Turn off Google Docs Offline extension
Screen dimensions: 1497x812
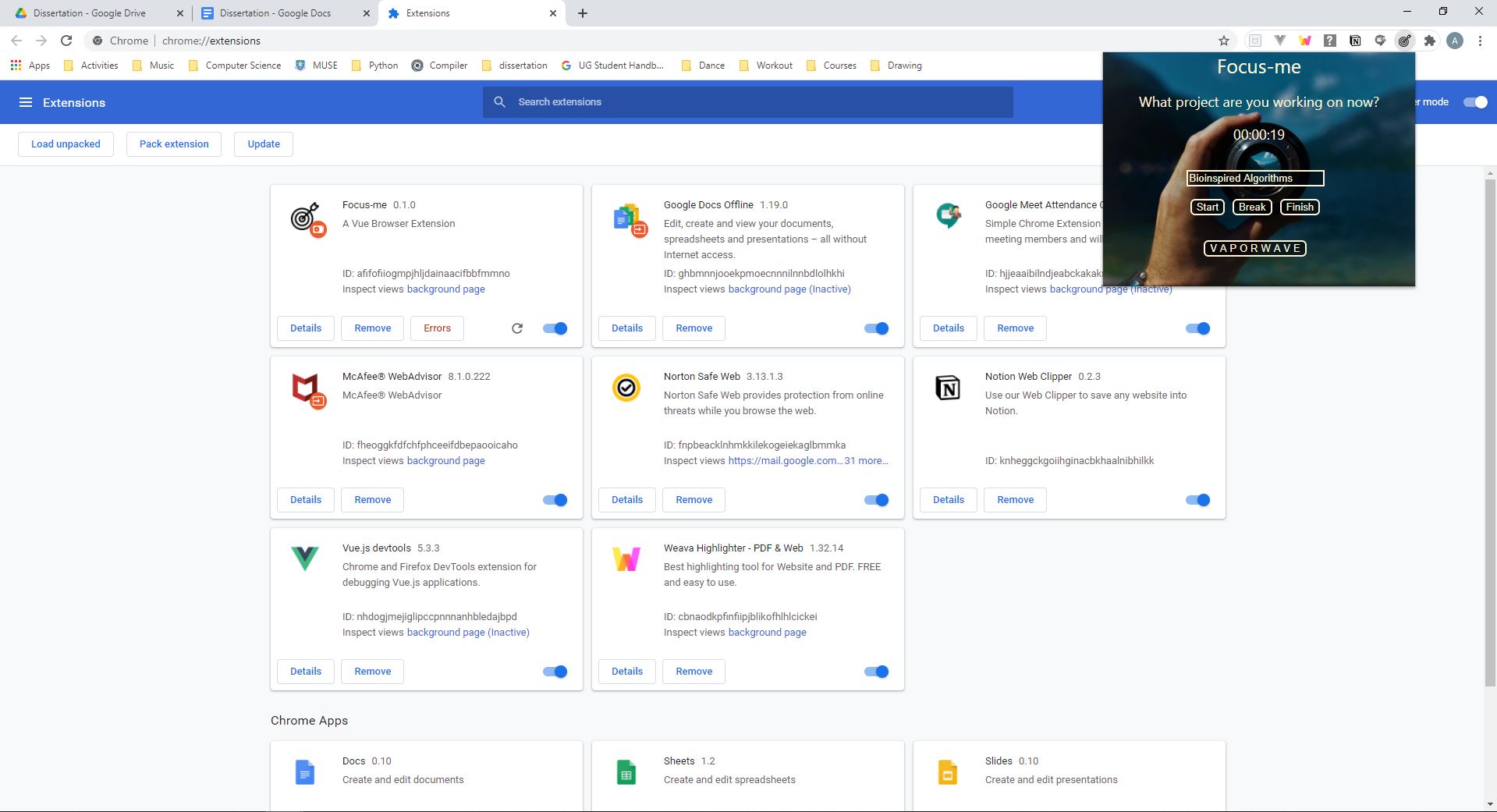coord(877,328)
